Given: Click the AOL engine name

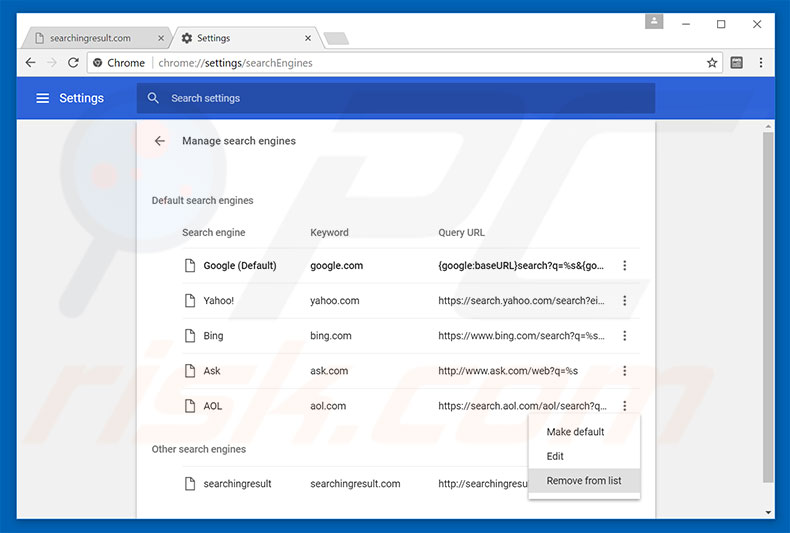Looking at the screenshot, I should (x=213, y=406).
